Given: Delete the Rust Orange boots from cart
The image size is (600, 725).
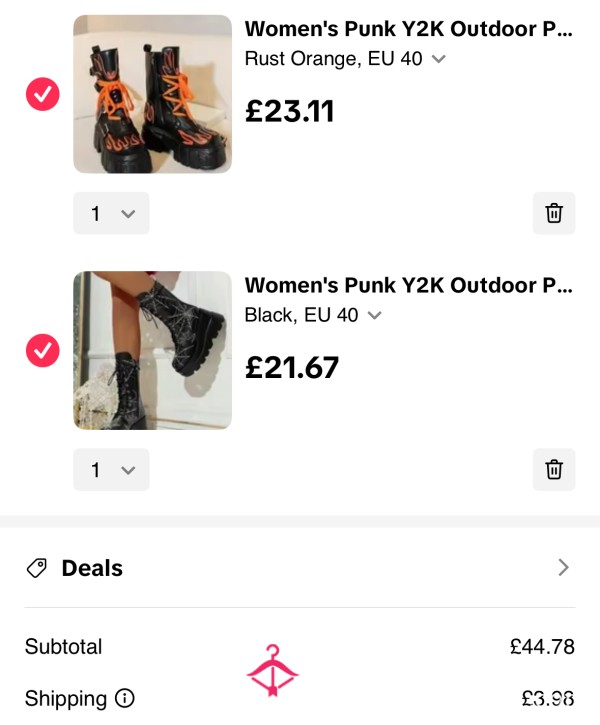Looking at the screenshot, I should coord(554,213).
